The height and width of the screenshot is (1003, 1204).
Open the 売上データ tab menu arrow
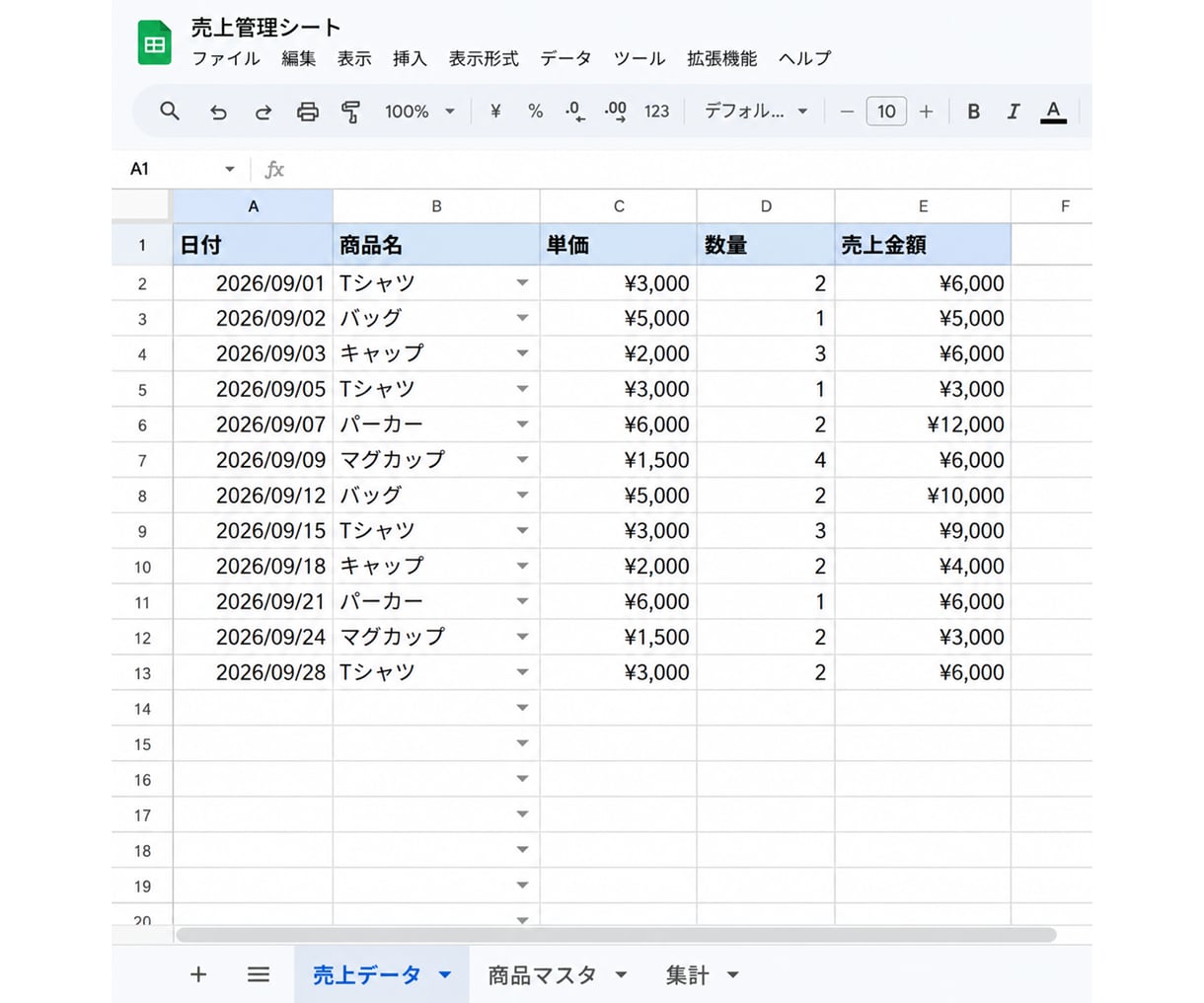pos(445,975)
